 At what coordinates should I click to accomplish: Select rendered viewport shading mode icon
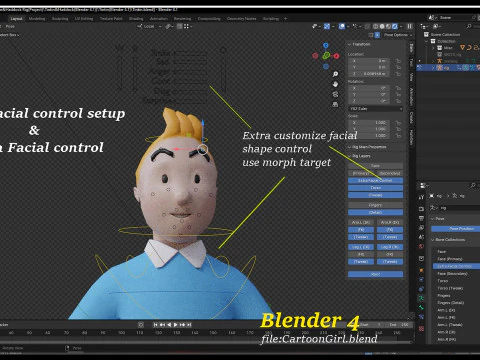(395, 26)
